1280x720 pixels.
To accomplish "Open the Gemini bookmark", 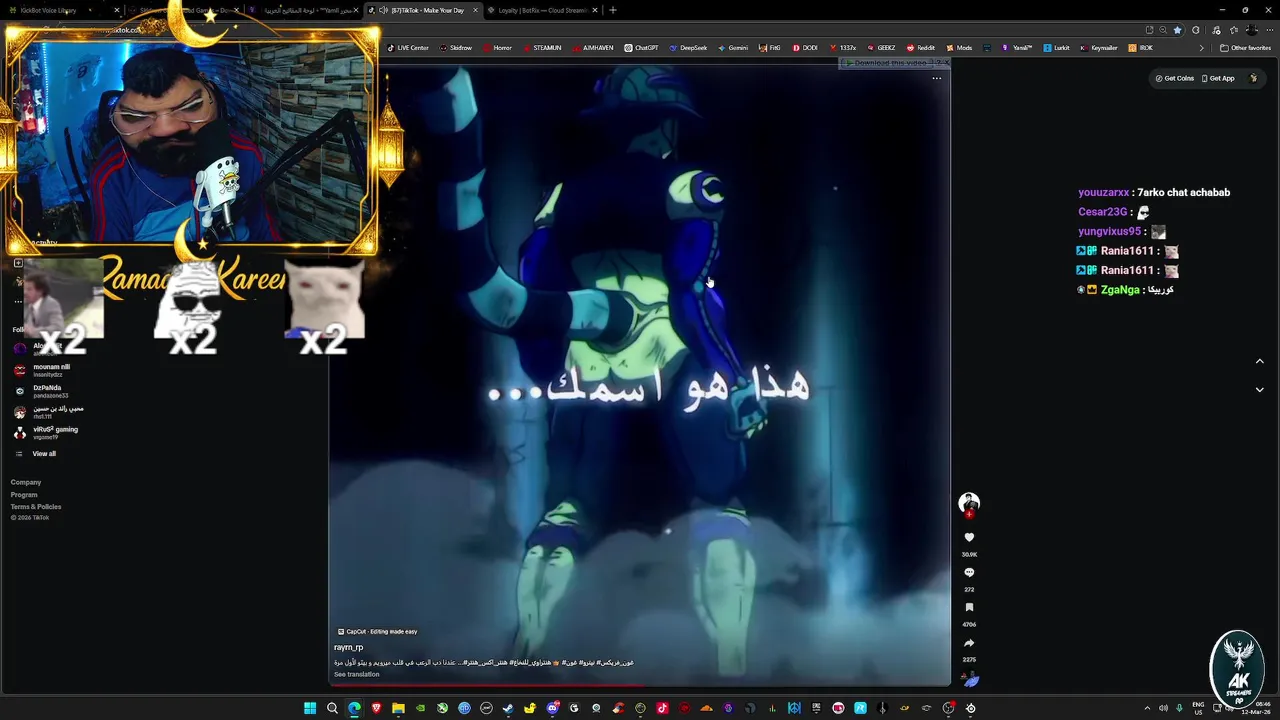I will click(x=733, y=48).
